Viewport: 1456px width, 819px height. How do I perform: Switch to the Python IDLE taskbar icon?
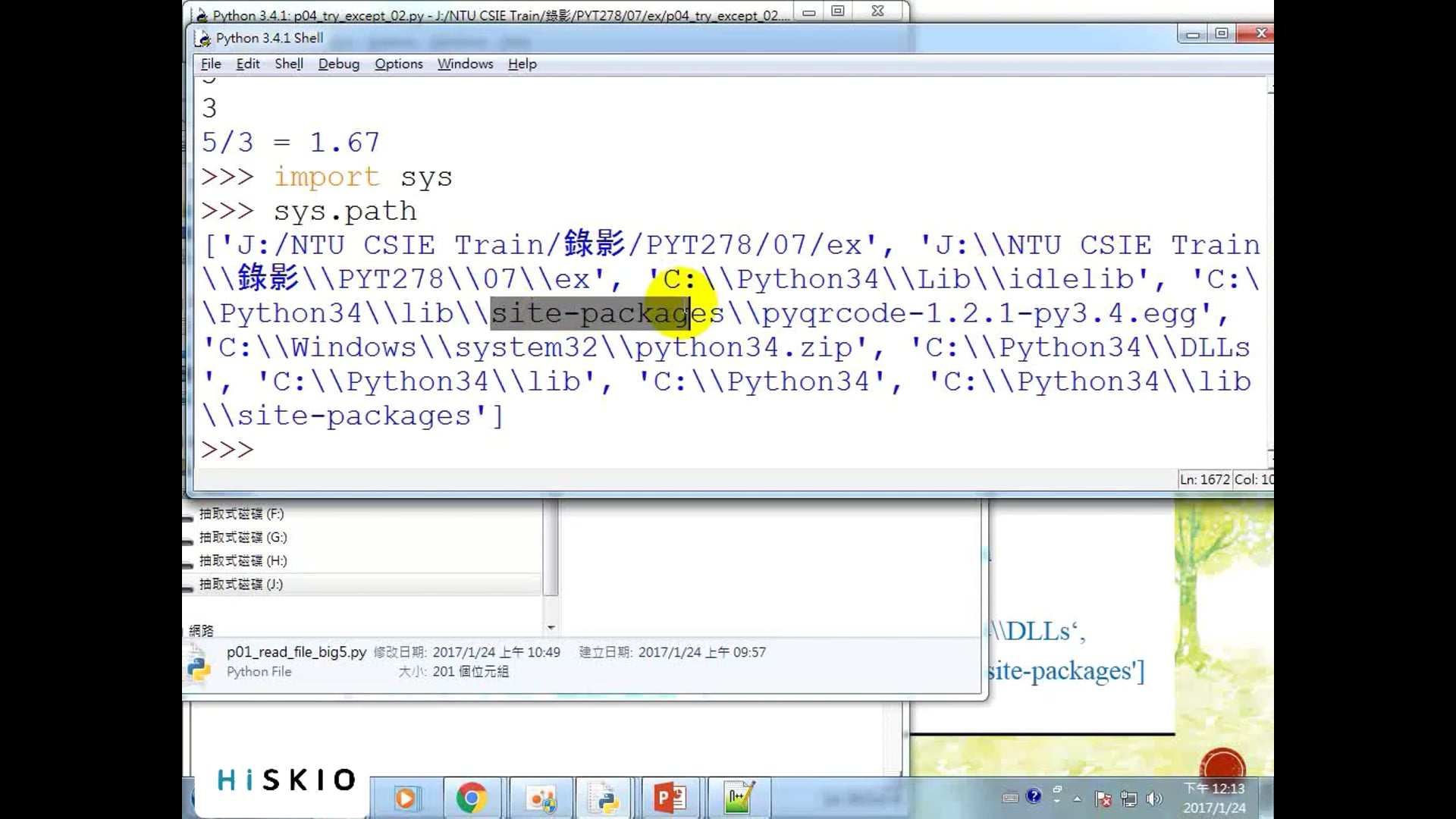pyautogui.click(x=605, y=798)
